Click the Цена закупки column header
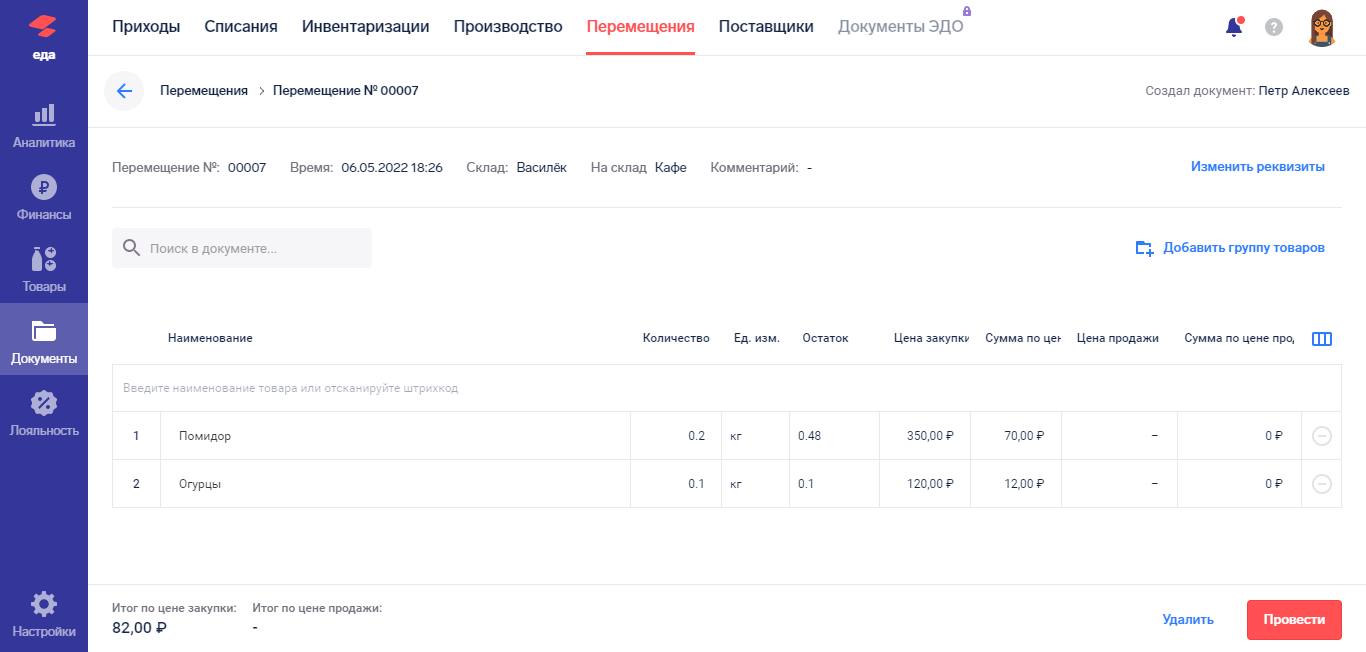Image resolution: width=1366 pixels, height=652 pixels. [x=931, y=338]
